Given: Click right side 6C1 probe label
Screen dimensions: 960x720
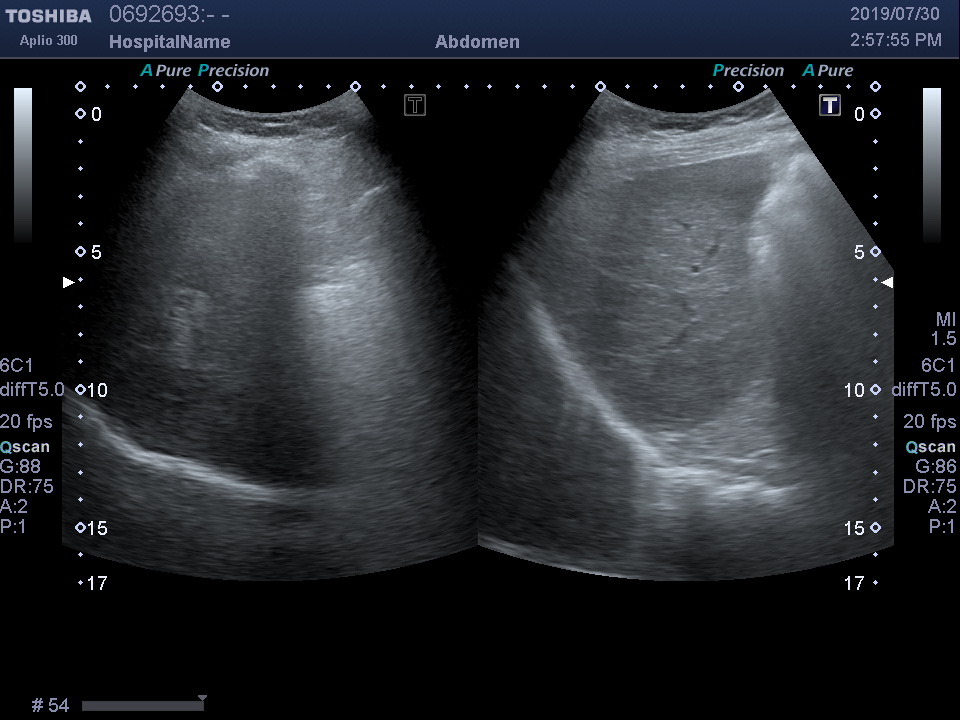Looking at the screenshot, I should pyautogui.click(x=938, y=366).
